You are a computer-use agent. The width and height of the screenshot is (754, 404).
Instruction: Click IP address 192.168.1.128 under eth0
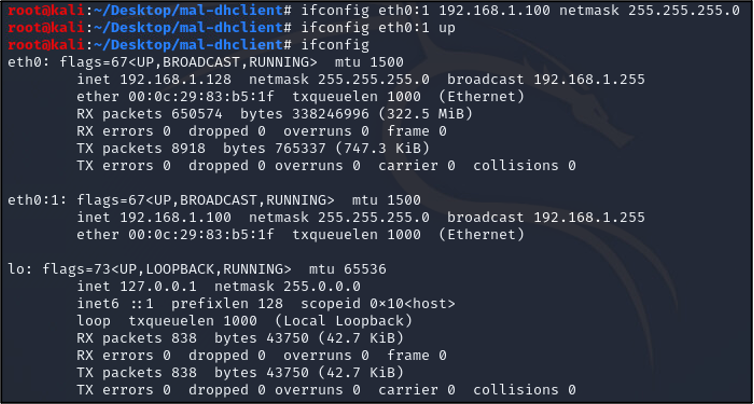point(176,79)
